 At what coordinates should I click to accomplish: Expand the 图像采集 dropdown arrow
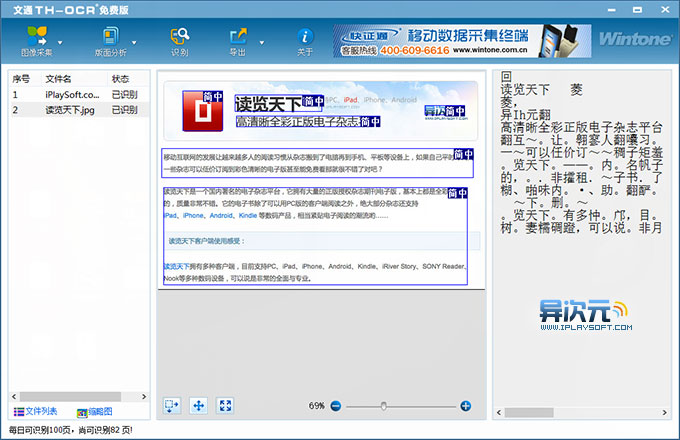pos(60,42)
